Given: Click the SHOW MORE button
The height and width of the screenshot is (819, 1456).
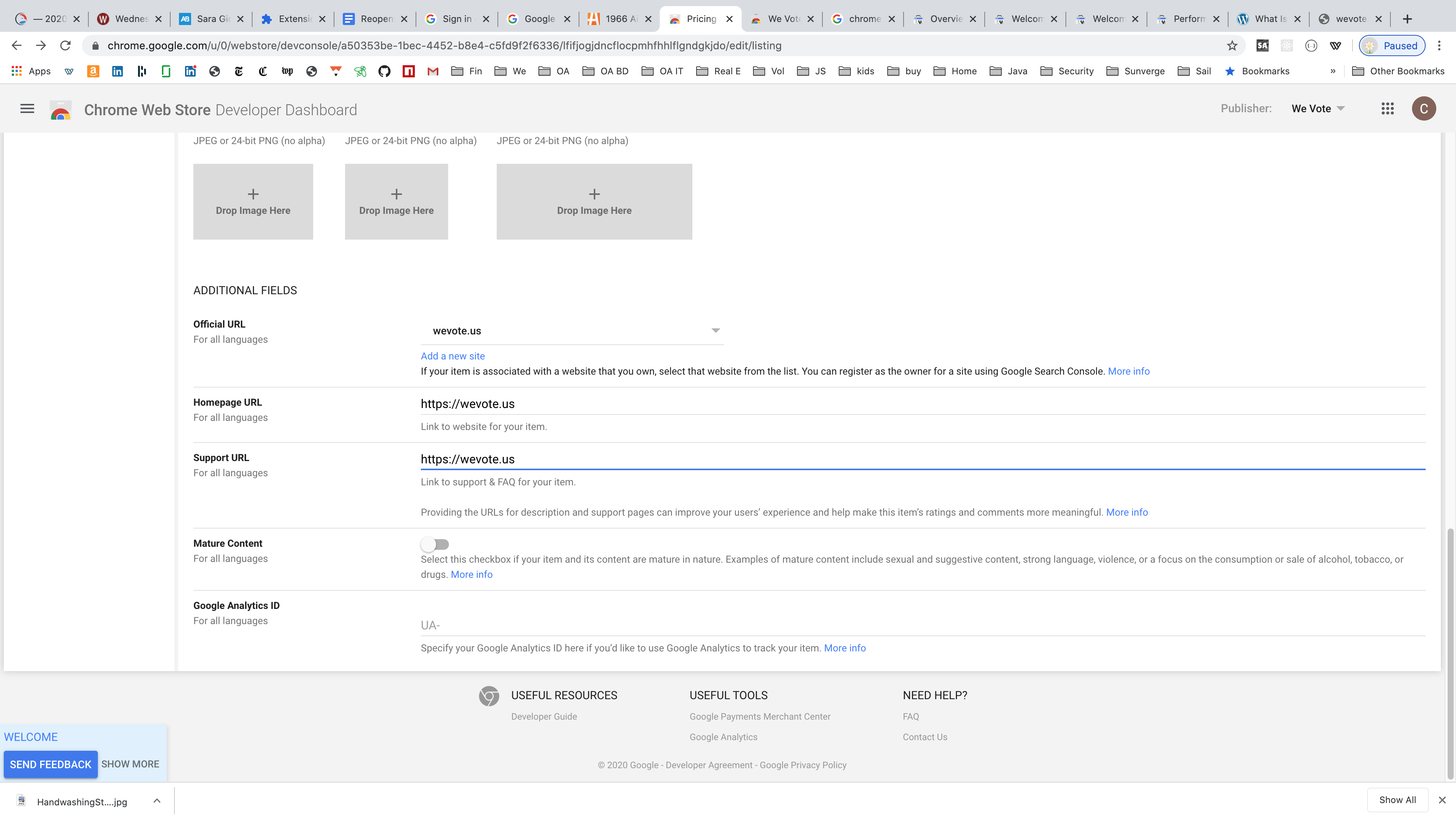Looking at the screenshot, I should click(x=130, y=764).
